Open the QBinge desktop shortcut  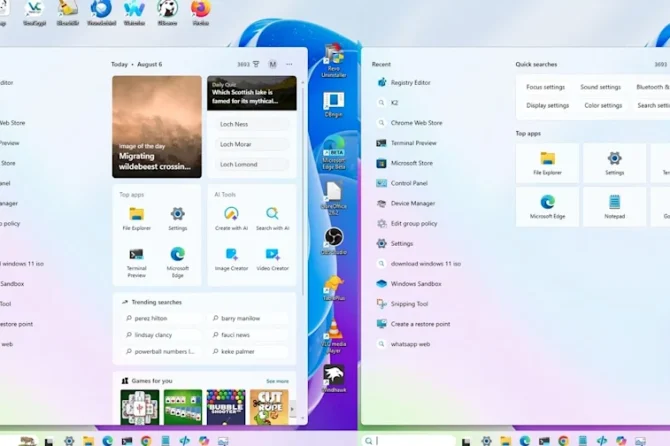(x=333, y=104)
